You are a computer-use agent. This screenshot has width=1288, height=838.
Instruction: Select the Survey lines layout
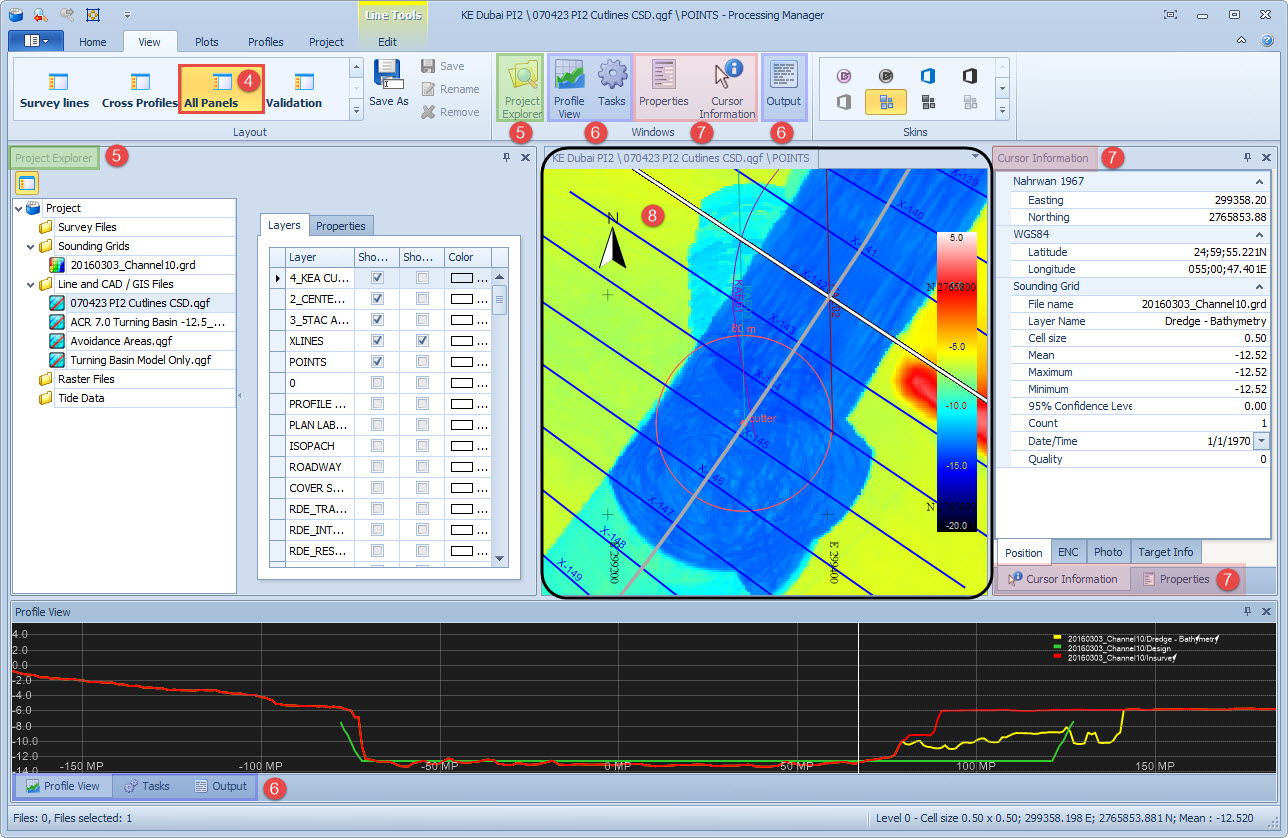tap(54, 90)
